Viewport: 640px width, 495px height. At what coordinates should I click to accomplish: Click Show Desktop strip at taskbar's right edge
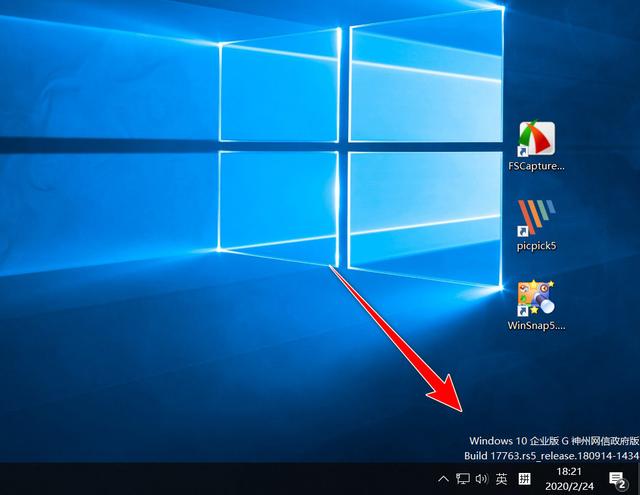(638, 479)
